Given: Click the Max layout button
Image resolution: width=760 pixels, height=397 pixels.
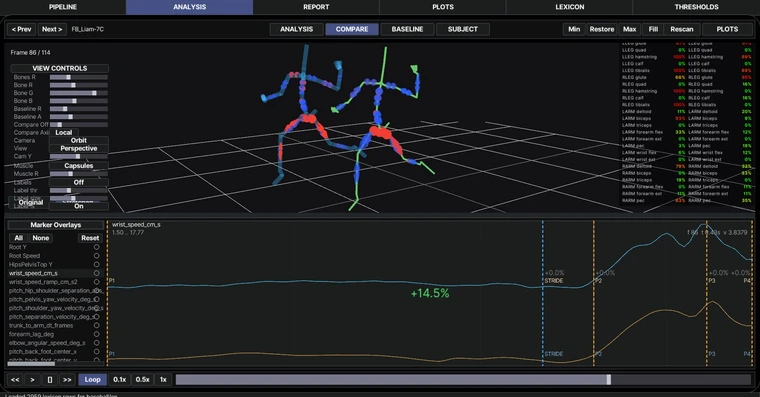Looking at the screenshot, I should click(x=630, y=29).
